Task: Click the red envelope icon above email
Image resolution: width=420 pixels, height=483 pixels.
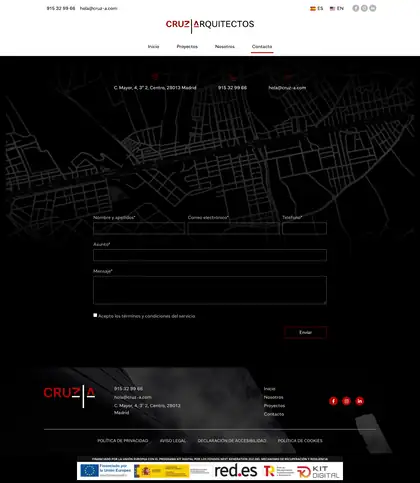Action: (287, 77)
